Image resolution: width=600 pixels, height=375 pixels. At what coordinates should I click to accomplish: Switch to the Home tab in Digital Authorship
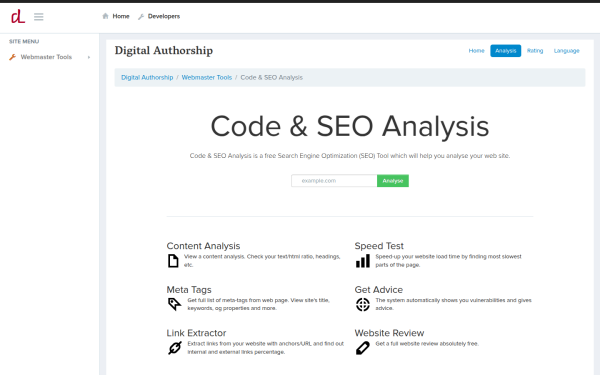pyautogui.click(x=476, y=51)
